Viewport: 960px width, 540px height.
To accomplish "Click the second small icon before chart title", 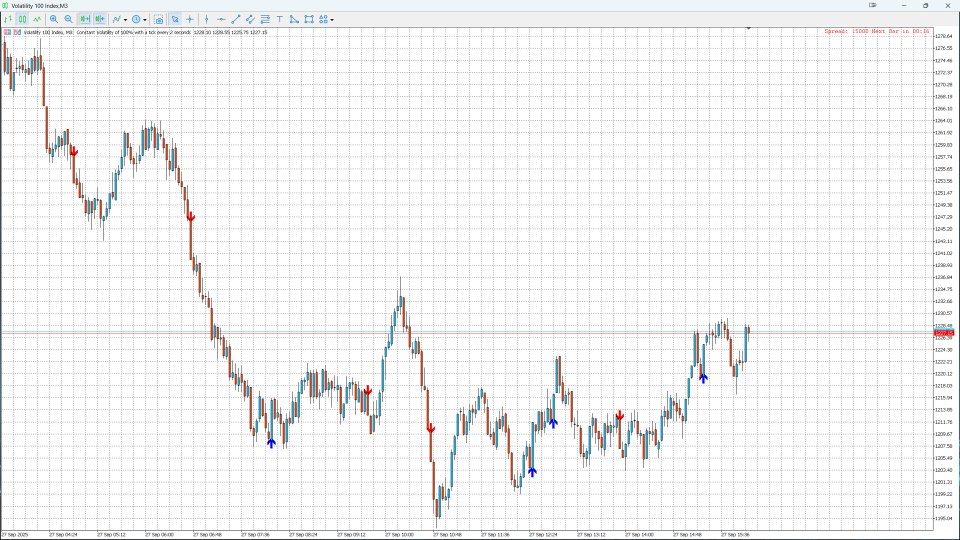I will [x=17, y=32].
